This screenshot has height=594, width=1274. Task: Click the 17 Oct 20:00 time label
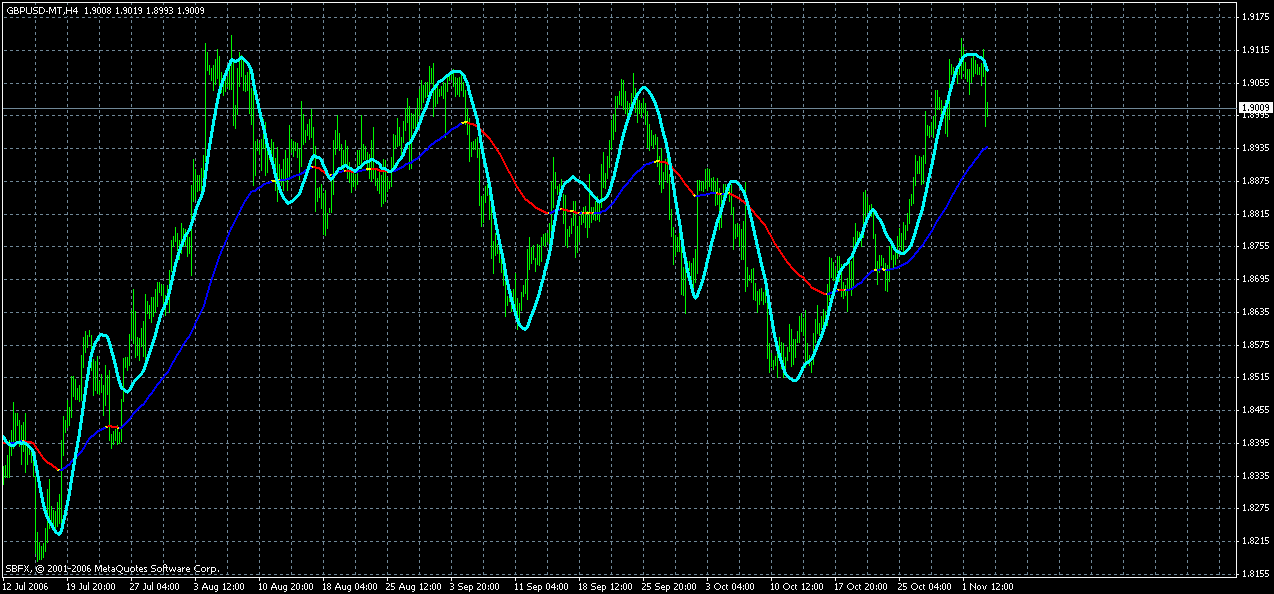point(861,586)
